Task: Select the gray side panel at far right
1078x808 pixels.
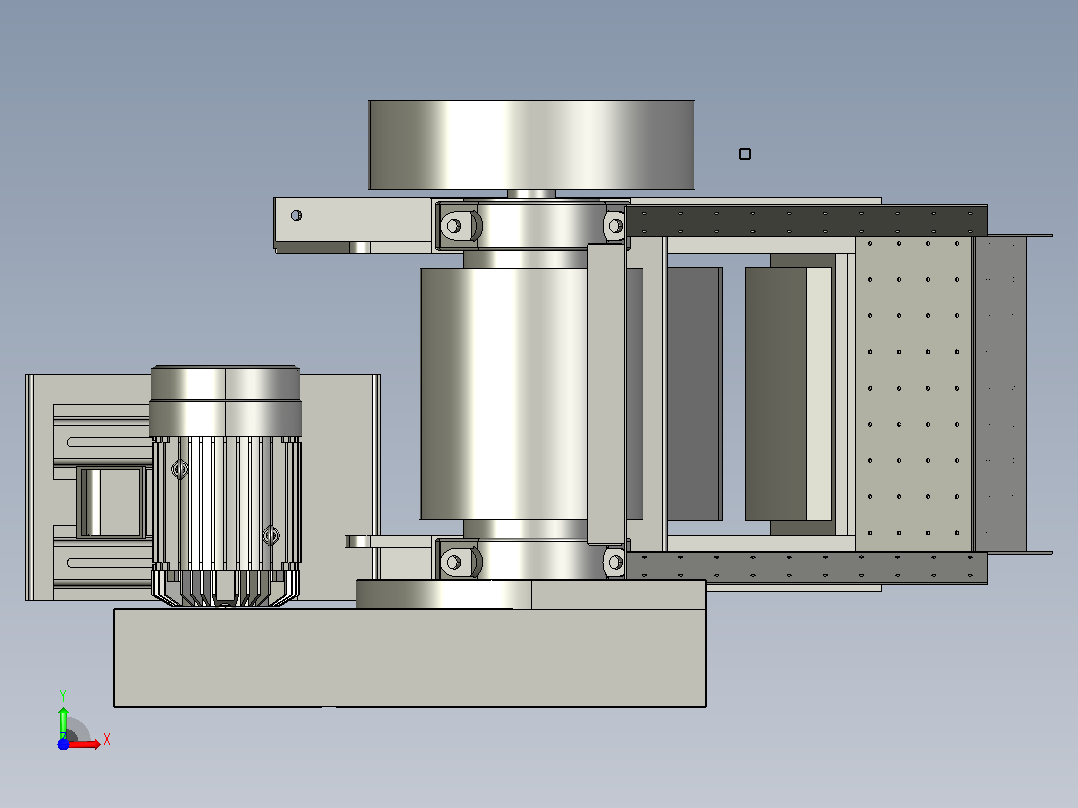Action: (1001, 394)
